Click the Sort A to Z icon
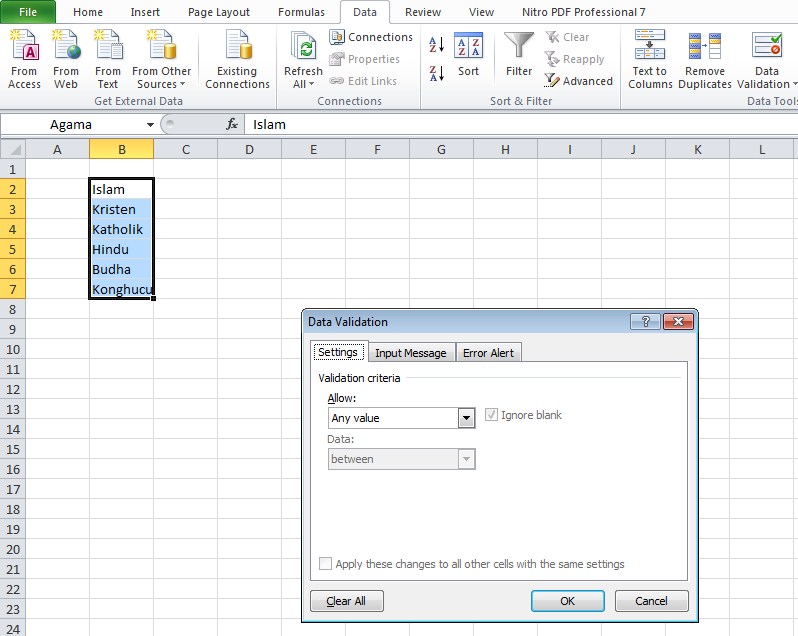798x636 pixels. (x=436, y=45)
